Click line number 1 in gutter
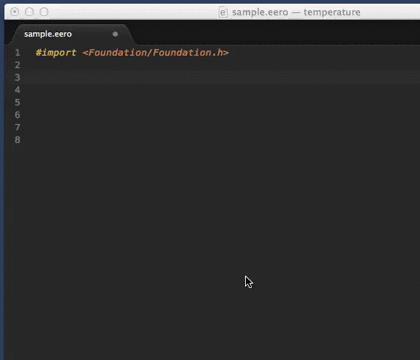This screenshot has width=420, height=360. (17, 53)
